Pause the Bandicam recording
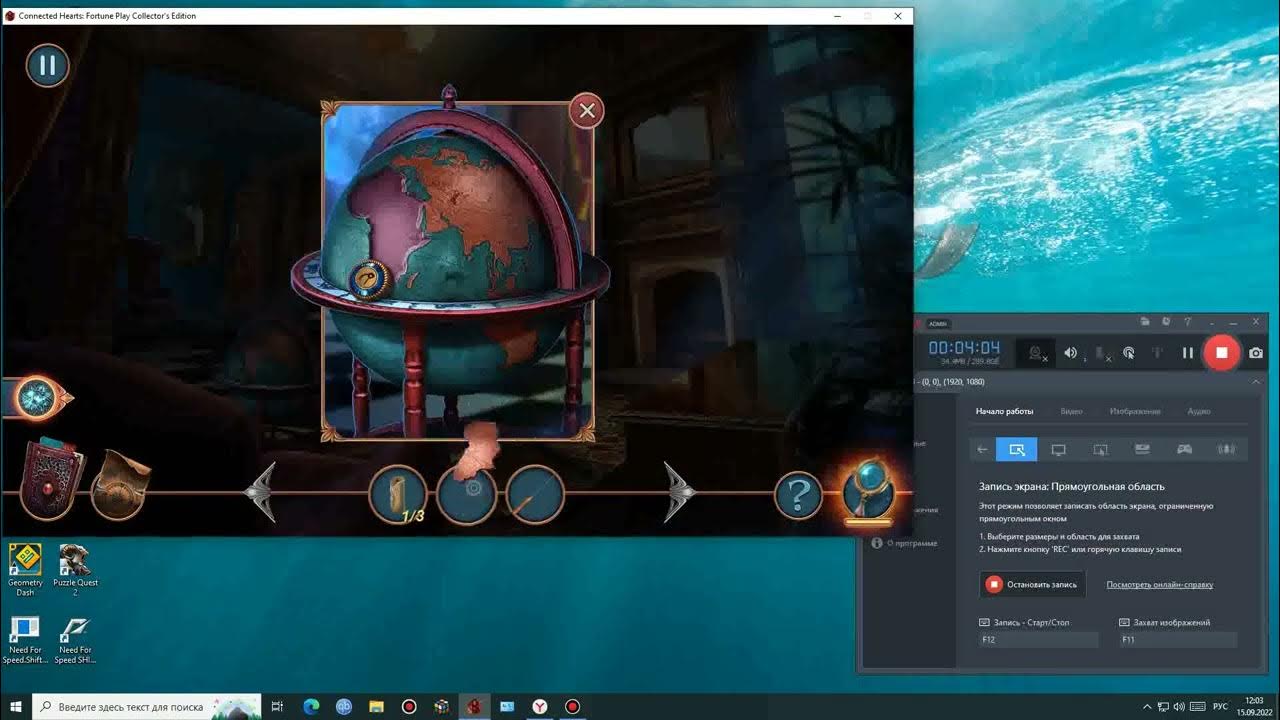This screenshot has width=1280, height=720. (1188, 353)
